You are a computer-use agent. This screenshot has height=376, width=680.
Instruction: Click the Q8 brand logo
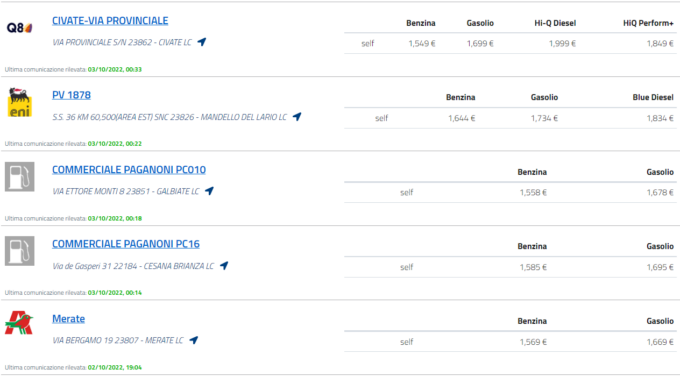(x=20, y=28)
